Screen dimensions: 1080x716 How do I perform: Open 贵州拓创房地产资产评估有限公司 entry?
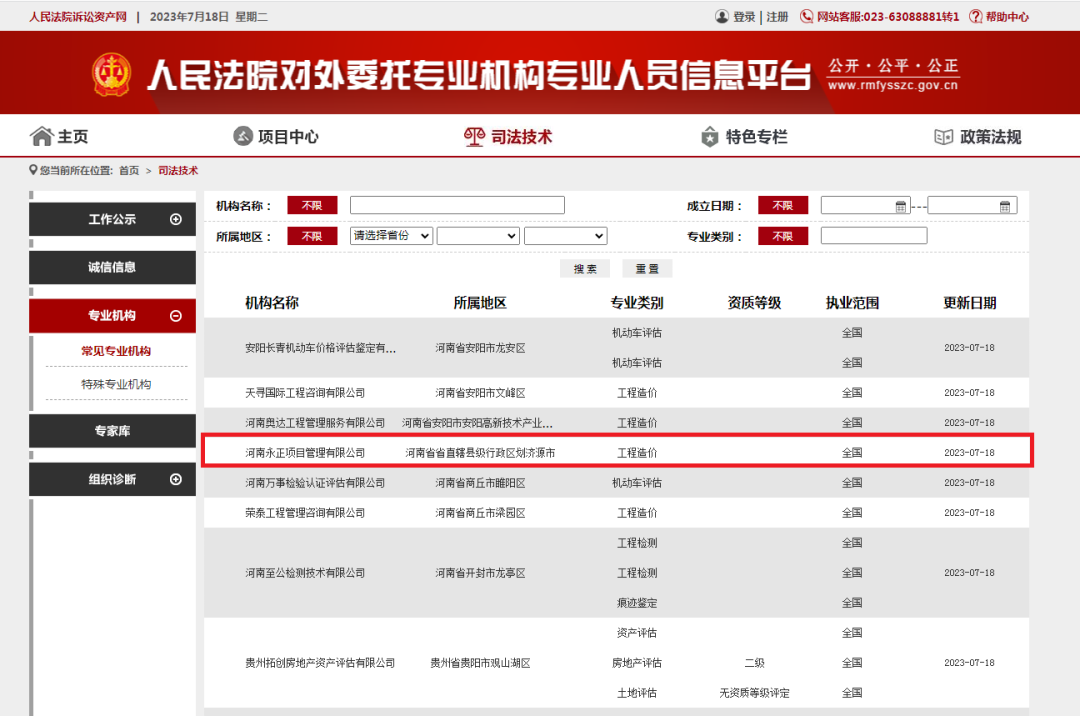click(x=320, y=663)
